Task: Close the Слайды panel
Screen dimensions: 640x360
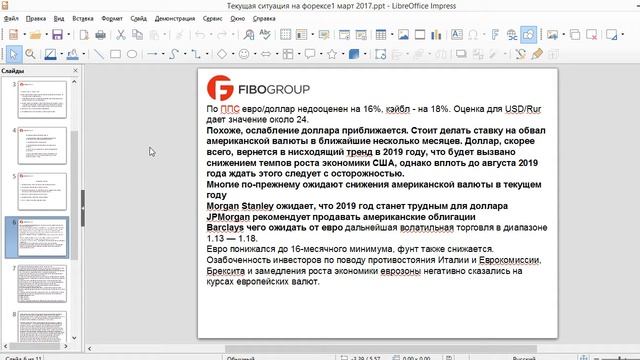Action: click(75, 71)
